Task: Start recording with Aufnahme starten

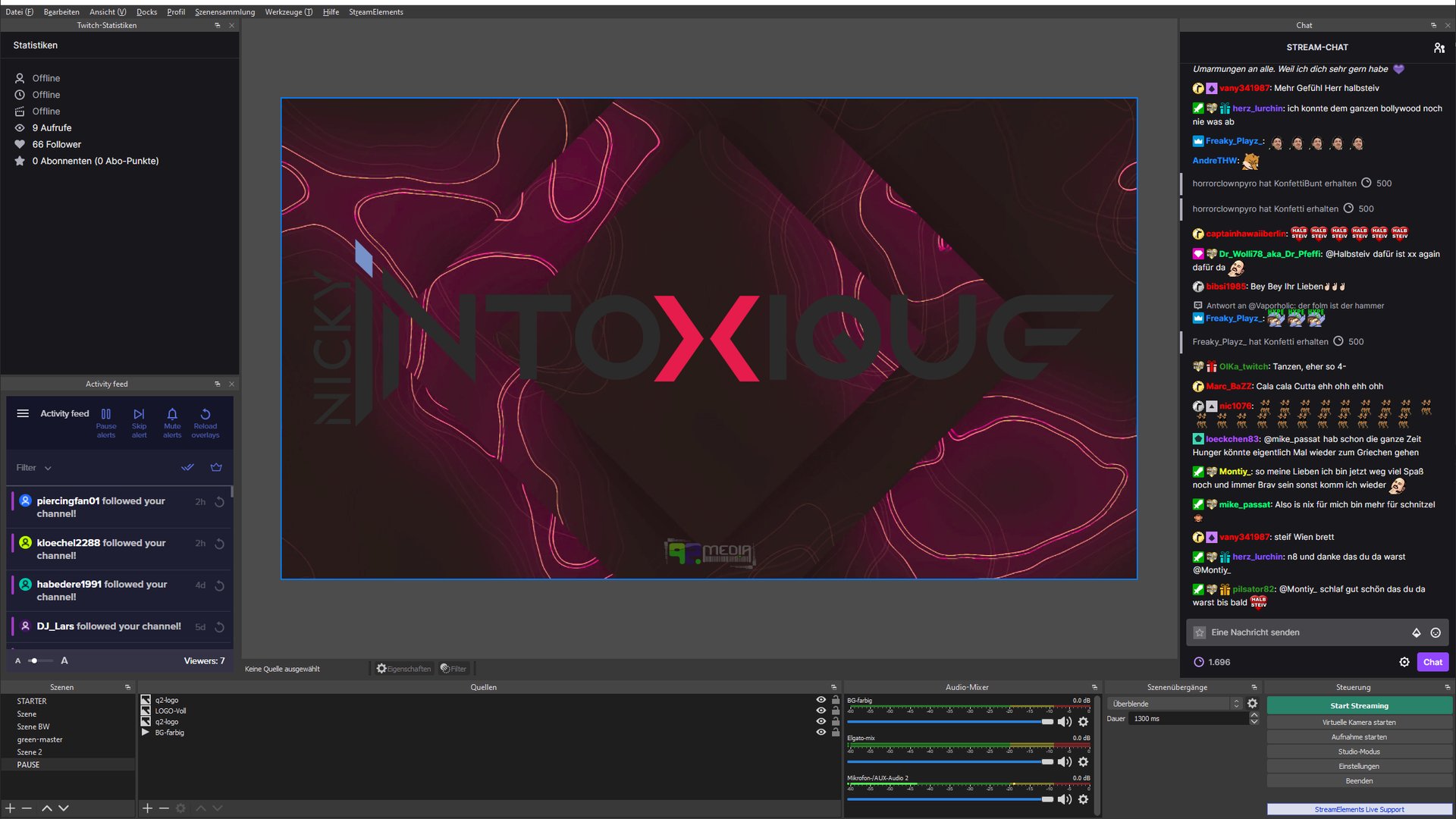Action: tap(1359, 737)
